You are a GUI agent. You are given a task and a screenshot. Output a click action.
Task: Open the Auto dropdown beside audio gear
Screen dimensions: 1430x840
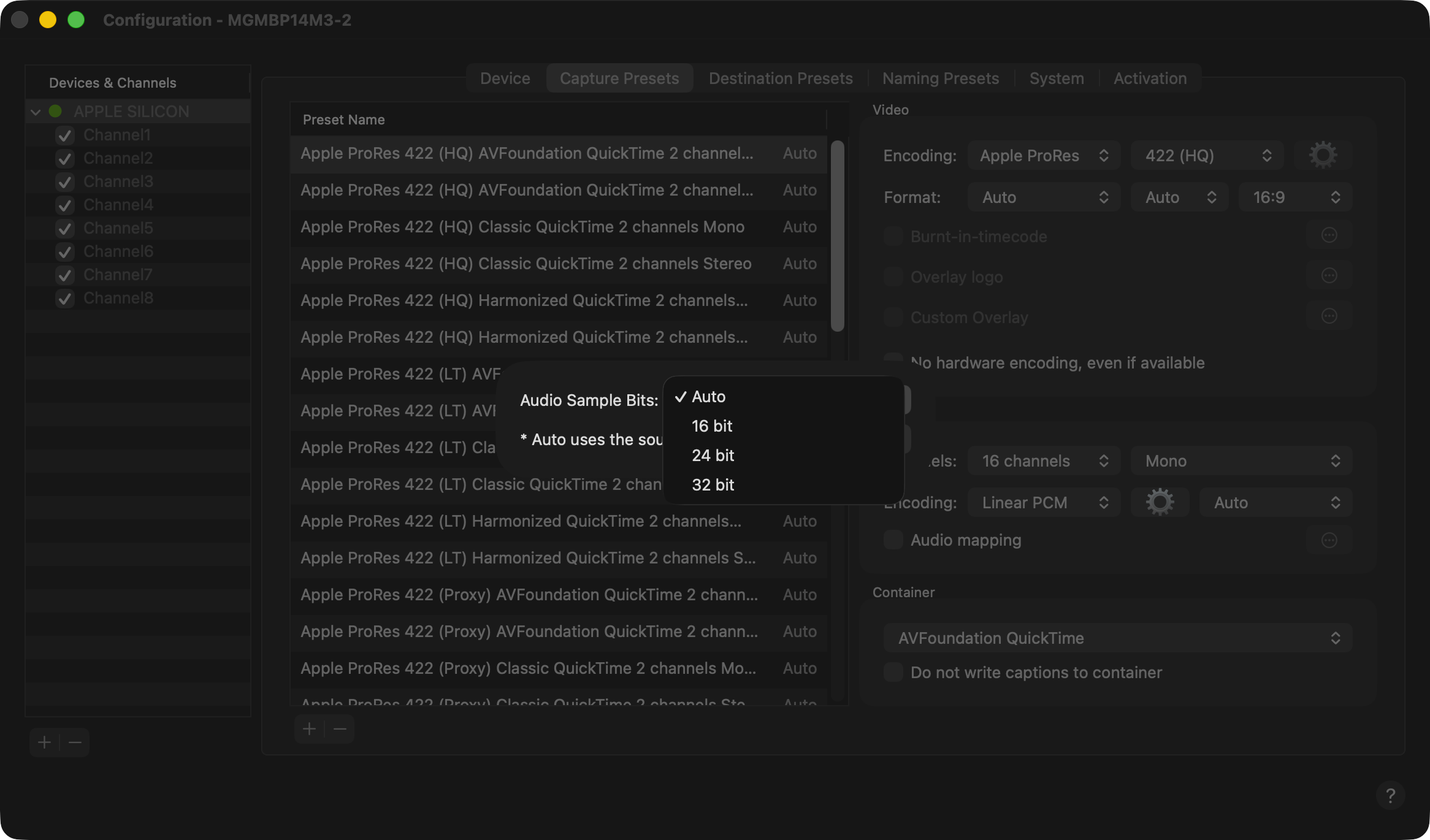coord(1275,502)
